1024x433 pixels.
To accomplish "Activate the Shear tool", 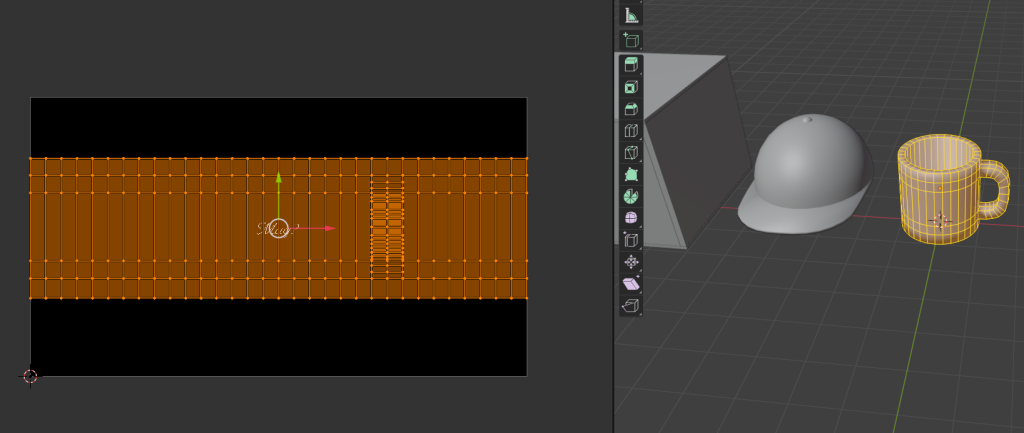I will 631,284.
